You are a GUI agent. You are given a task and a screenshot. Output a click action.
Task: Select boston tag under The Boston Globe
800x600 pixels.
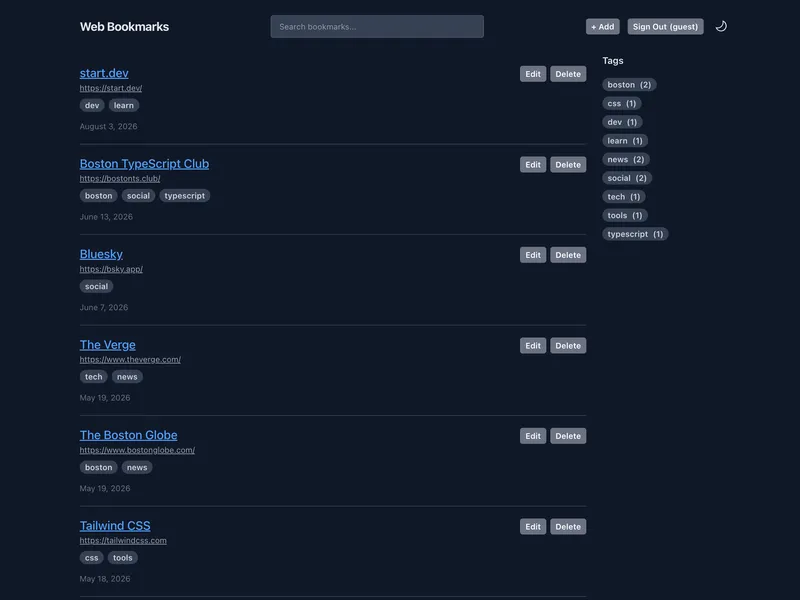(98, 467)
